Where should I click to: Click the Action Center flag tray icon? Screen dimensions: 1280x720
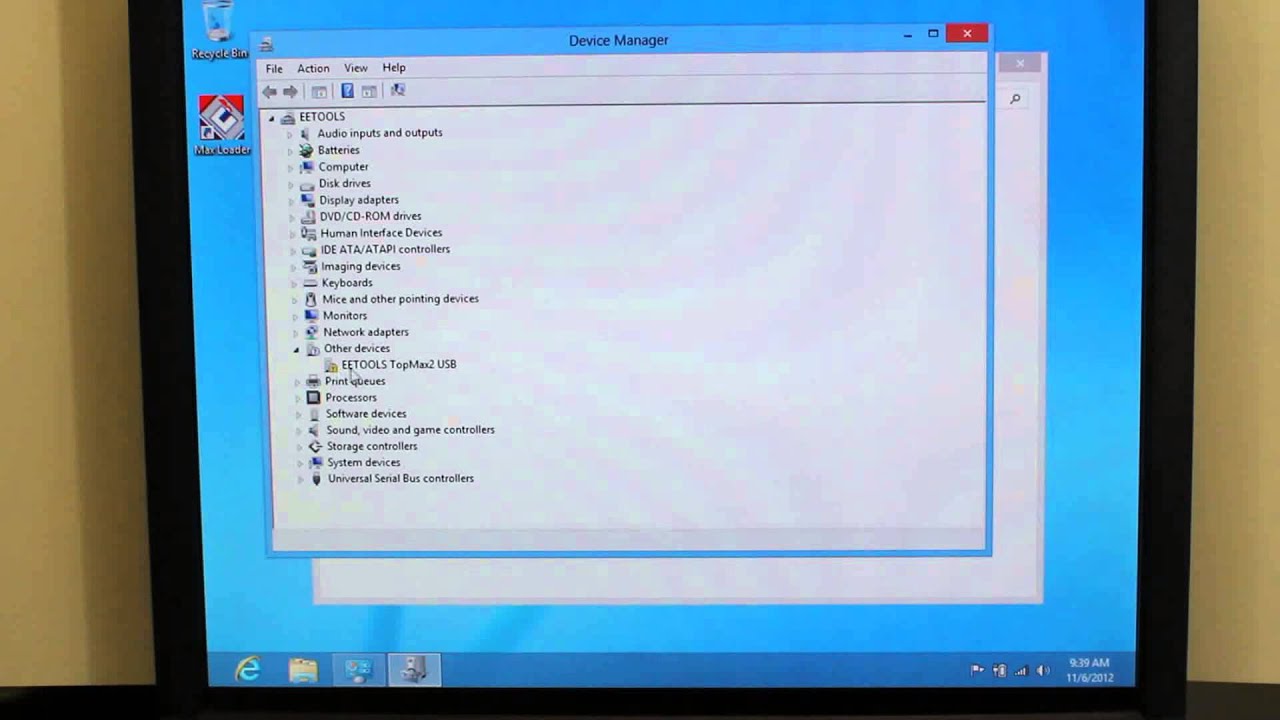click(x=977, y=670)
